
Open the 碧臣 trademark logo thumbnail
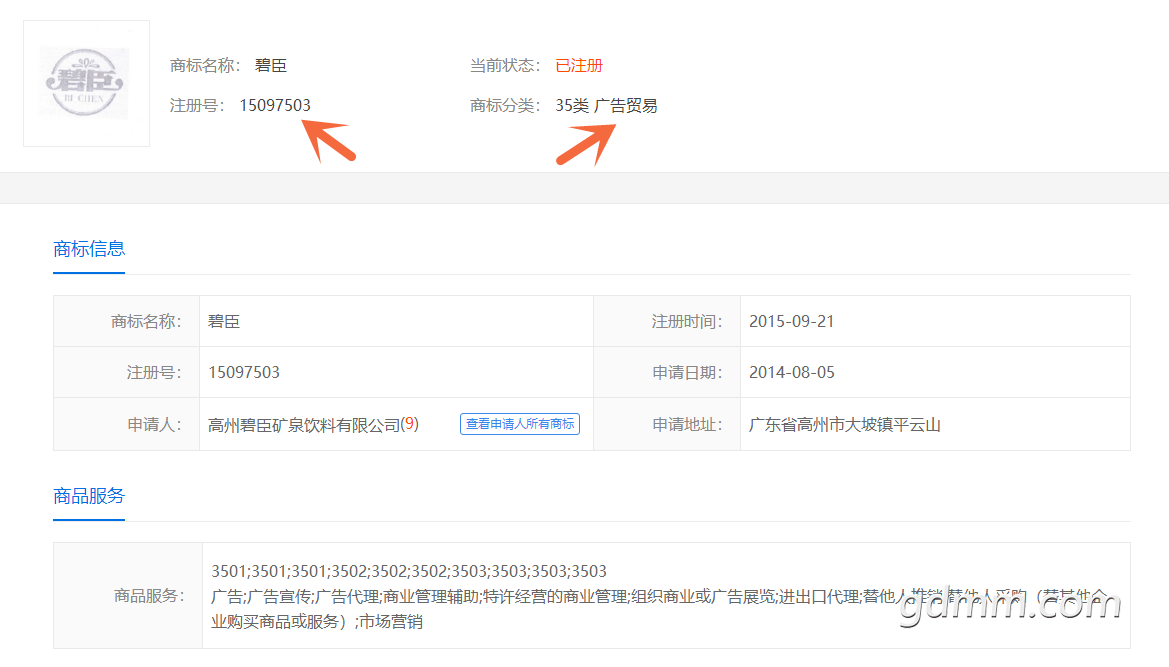click(x=86, y=83)
